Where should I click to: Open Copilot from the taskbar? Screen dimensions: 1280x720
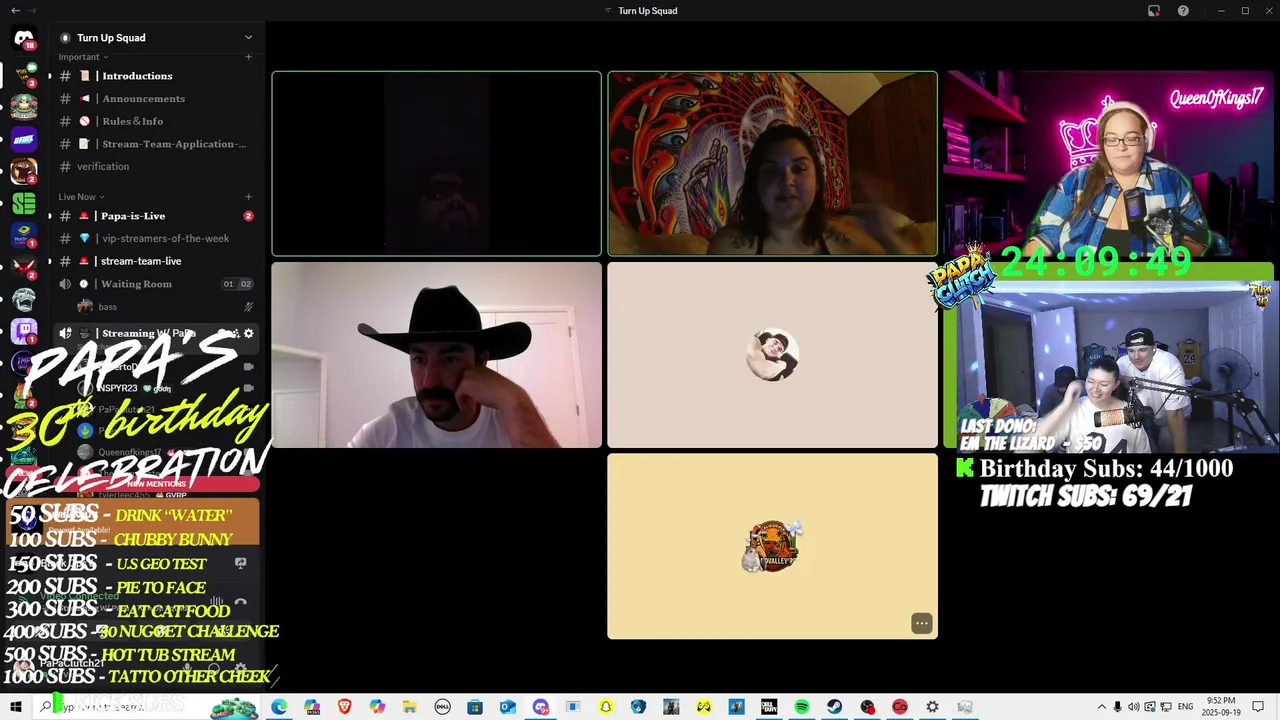pyautogui.click(x=377, y=707)
